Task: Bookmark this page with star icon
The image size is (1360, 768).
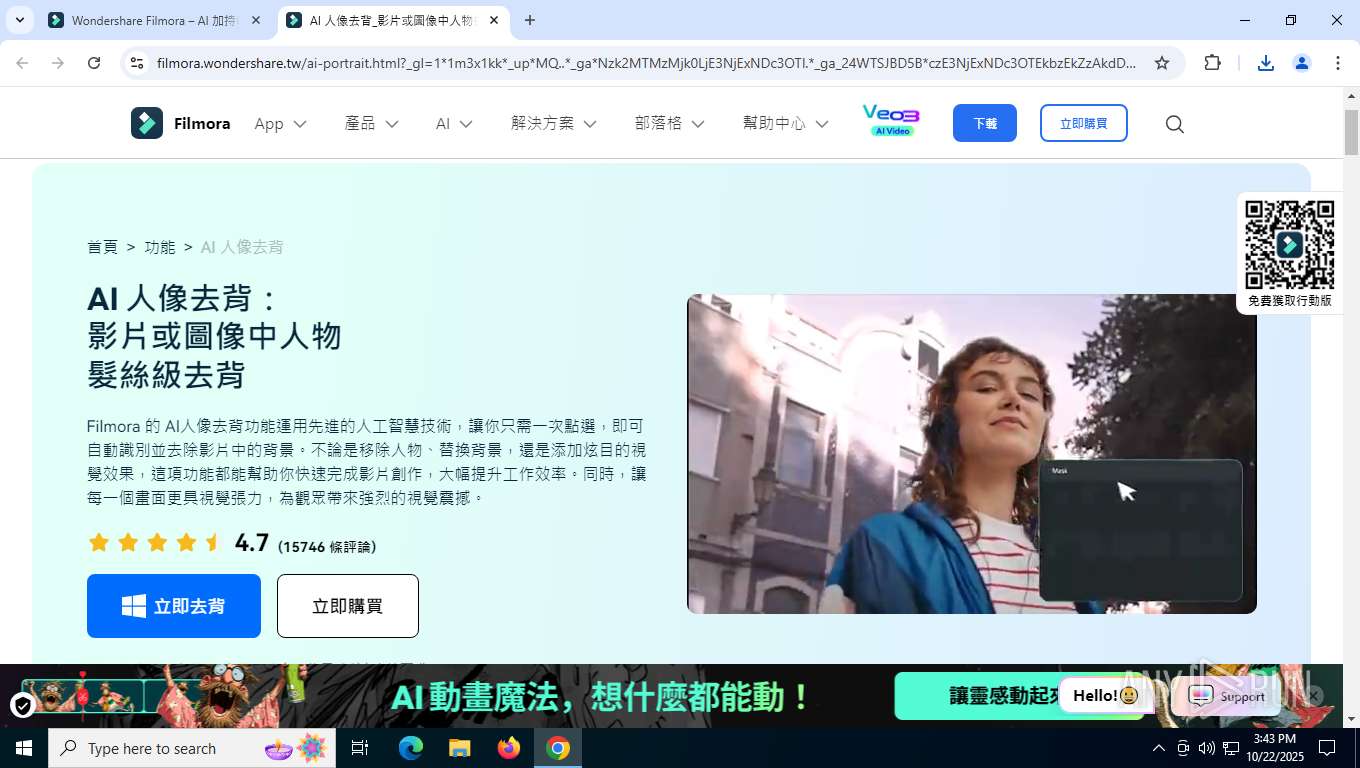Action: pos(1162,63)
